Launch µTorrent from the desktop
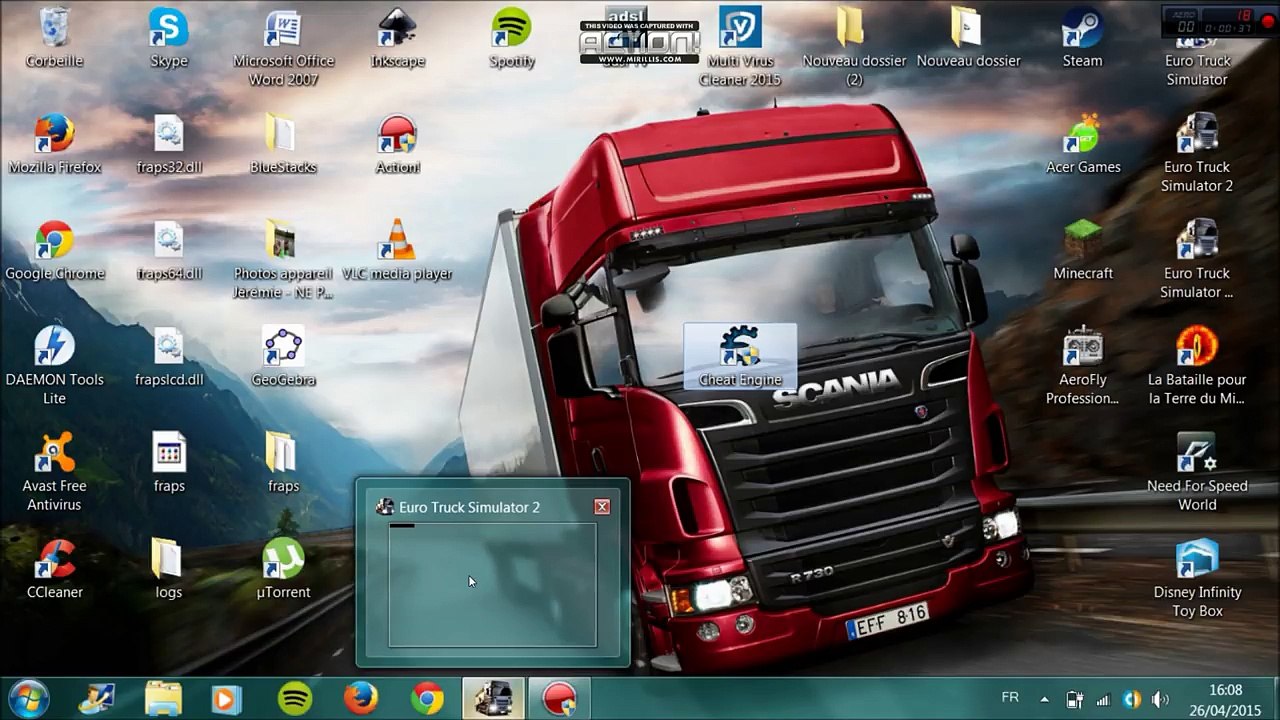 click(283, 568)
